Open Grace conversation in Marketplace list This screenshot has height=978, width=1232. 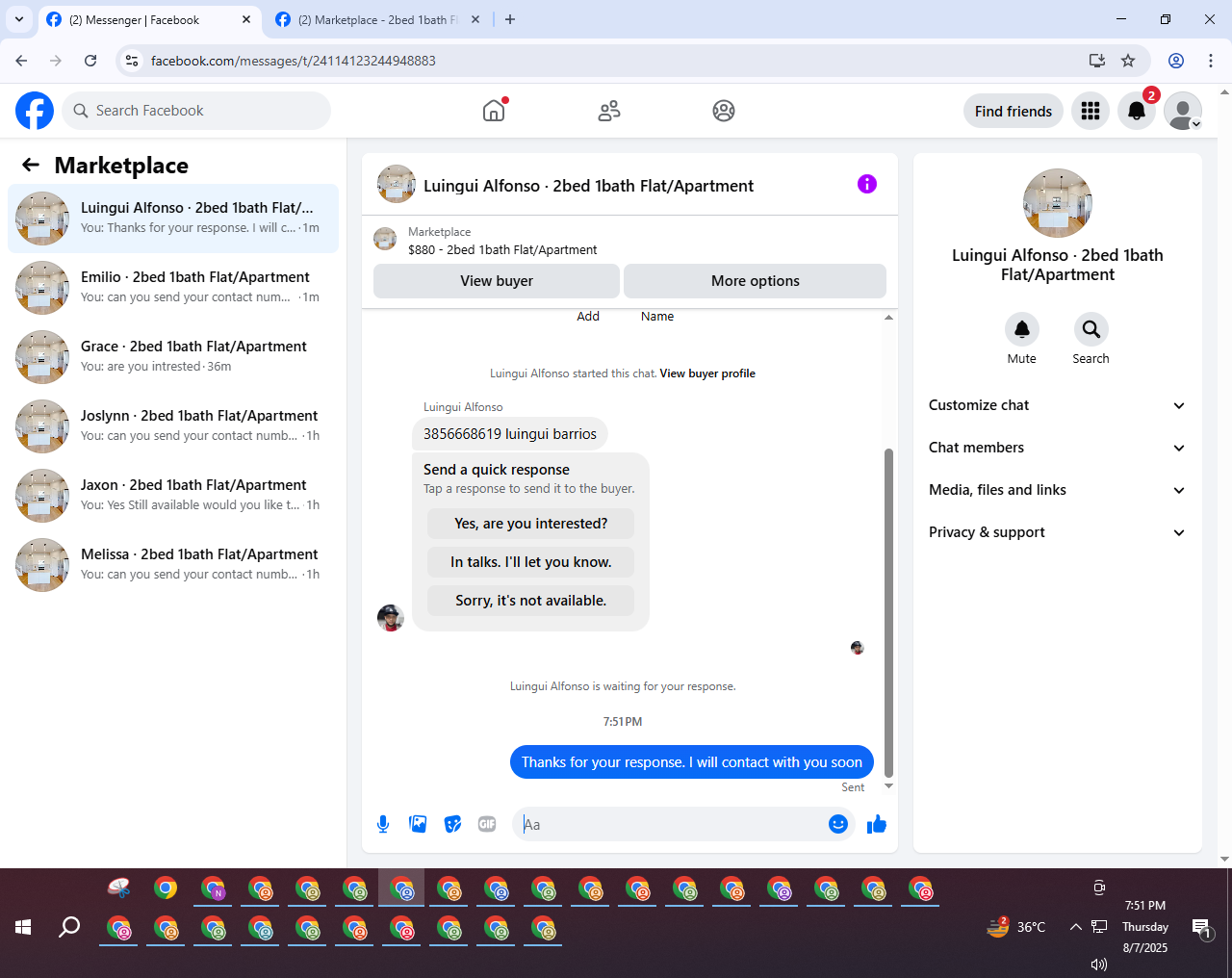pyautogui.click(x=173, y=357)
